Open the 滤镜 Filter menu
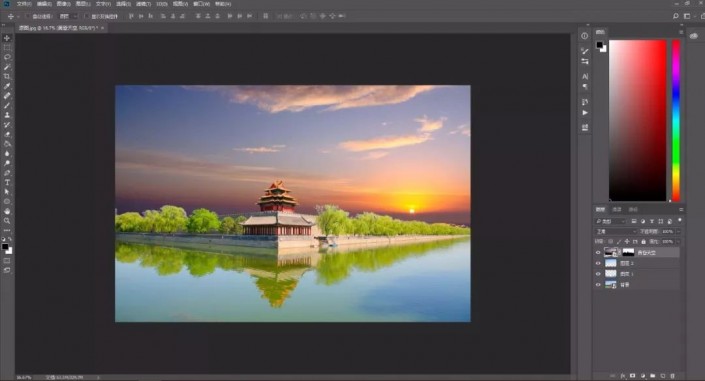 click(143, 4)
